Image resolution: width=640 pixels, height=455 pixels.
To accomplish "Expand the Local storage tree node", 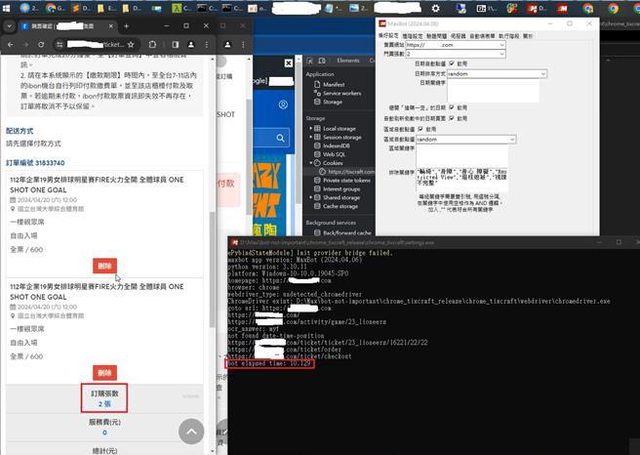I will point(310,128).
